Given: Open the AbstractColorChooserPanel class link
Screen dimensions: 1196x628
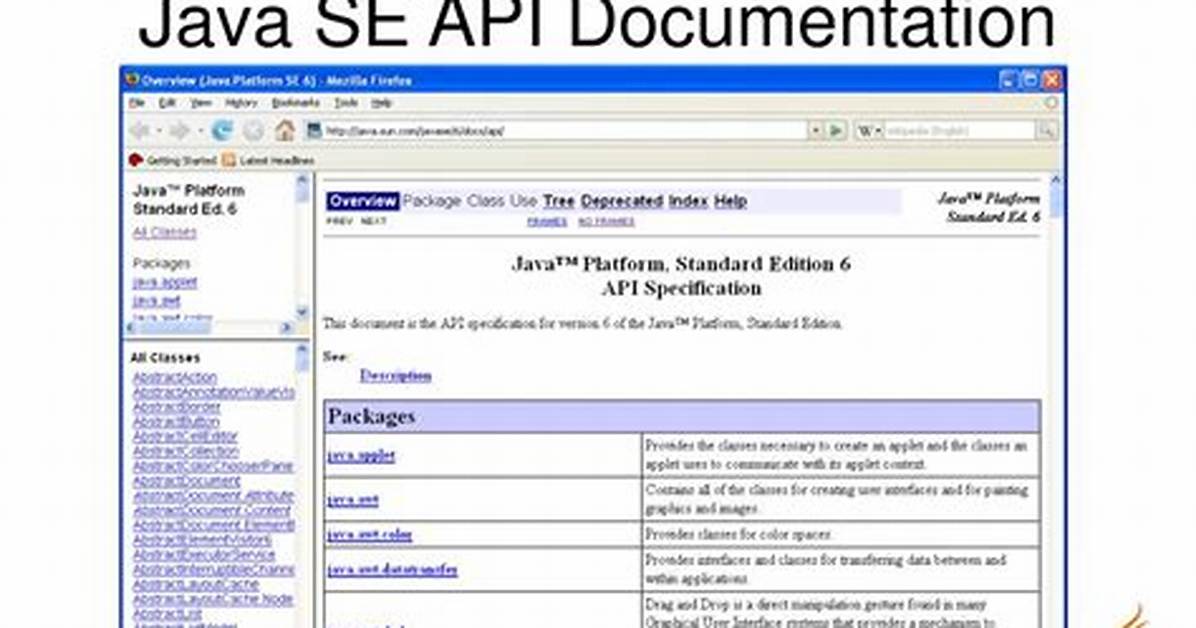Looking at the screenshot, I should click(x=213, y=466).
